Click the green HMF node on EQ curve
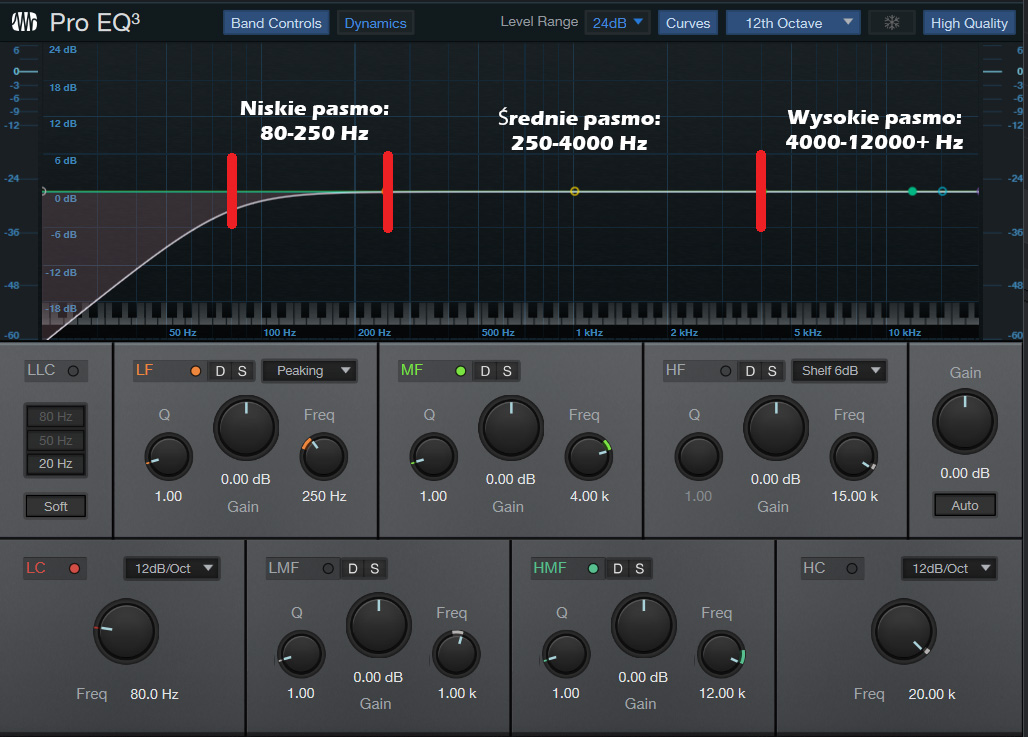1028x737 pixels. (x=912, y=191)
